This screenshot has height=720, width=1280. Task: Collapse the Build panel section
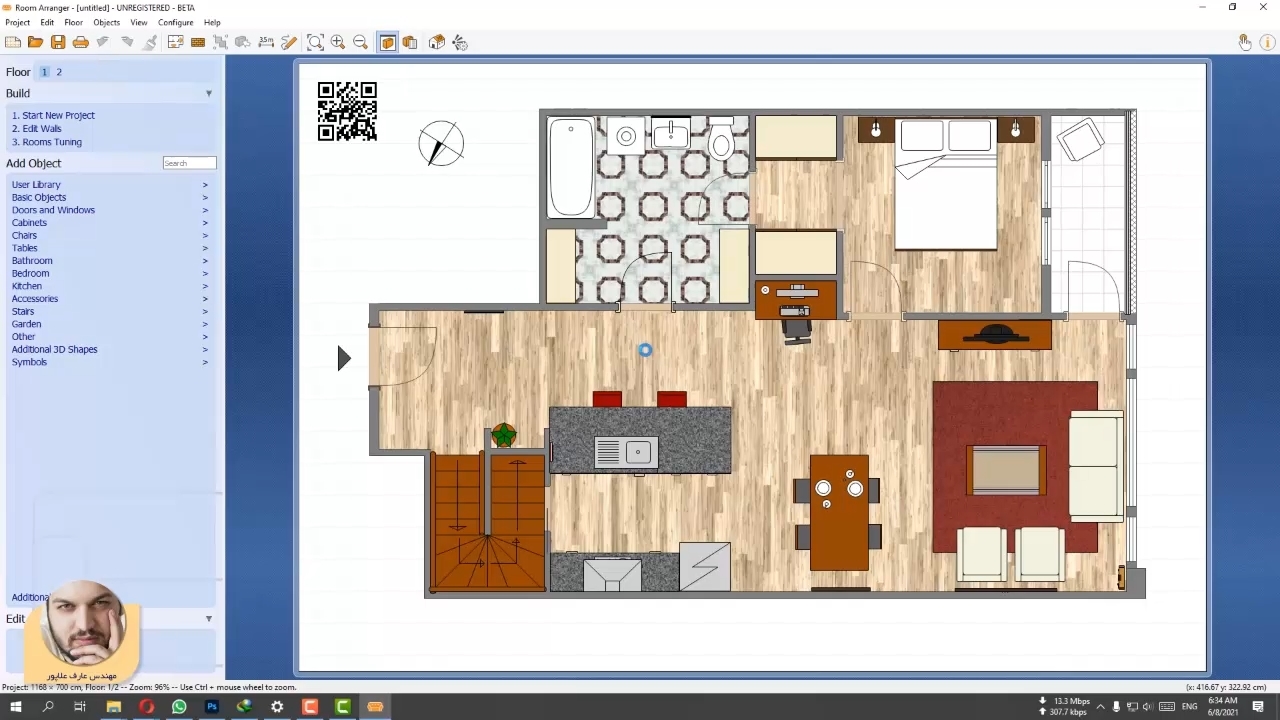209,93
